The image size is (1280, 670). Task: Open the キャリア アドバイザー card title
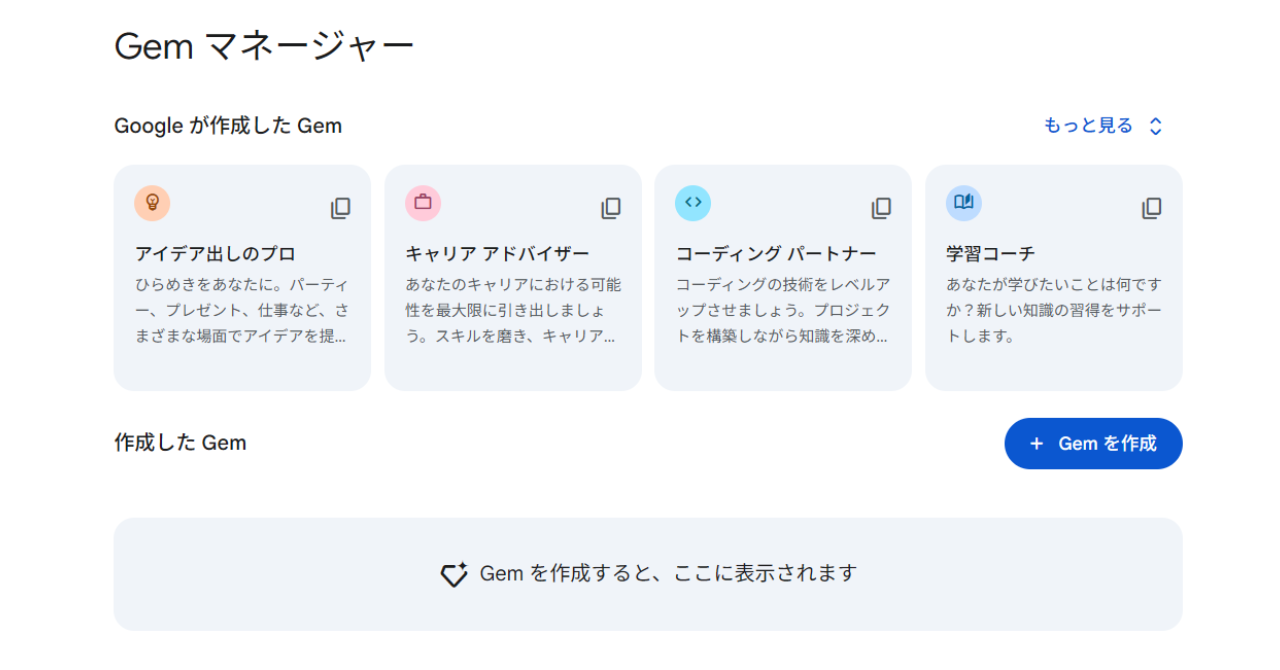(497, 254)
